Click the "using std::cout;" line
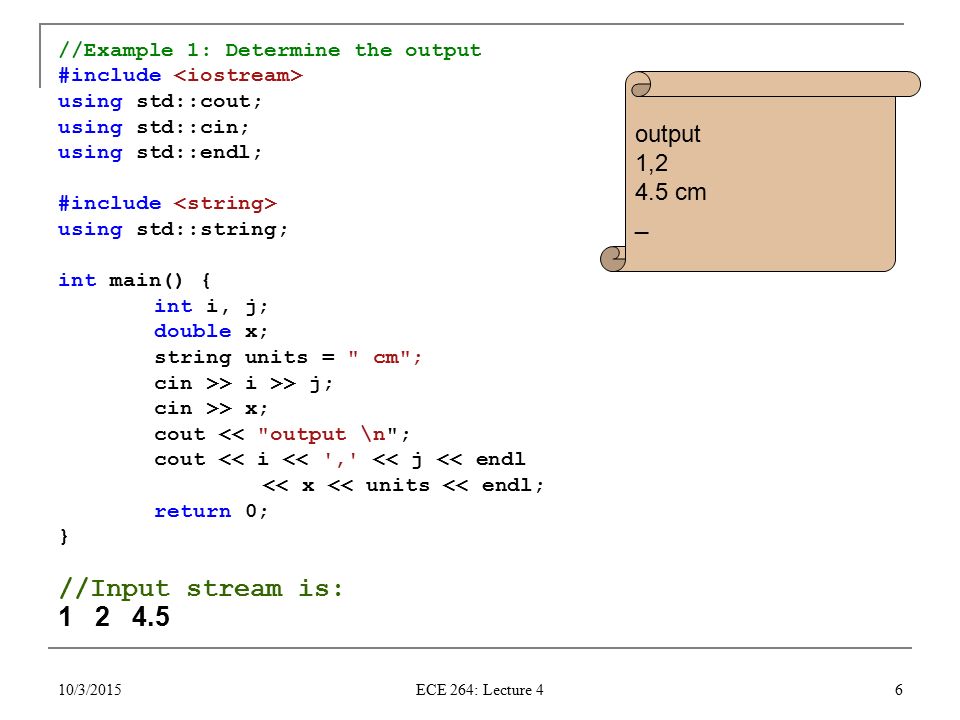Viewport: 960px width, 720px height. 160,101
